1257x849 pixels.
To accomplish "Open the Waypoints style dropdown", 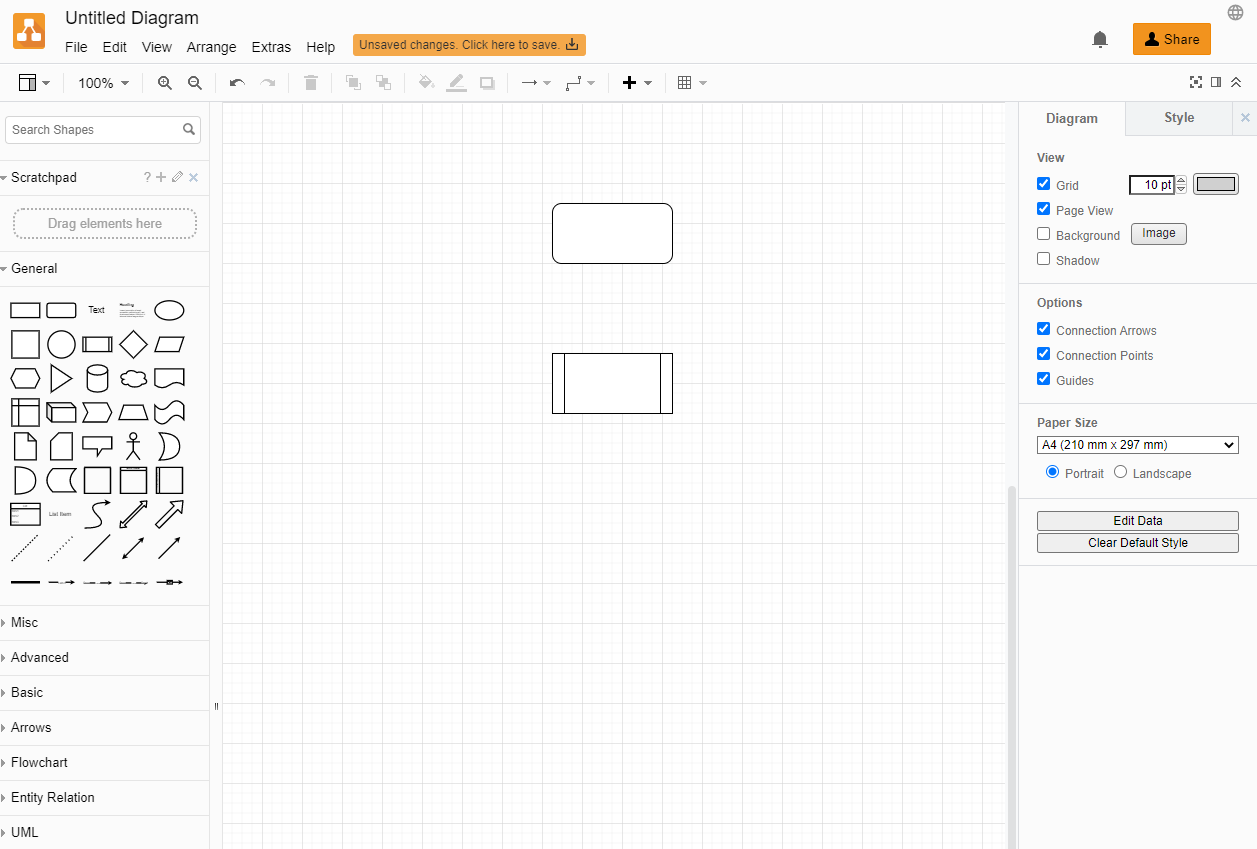I will (580, 83).
